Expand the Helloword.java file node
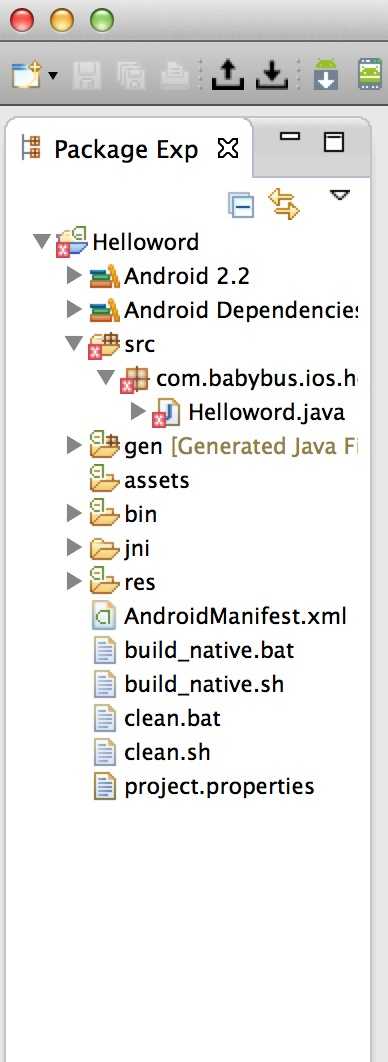 138,410
